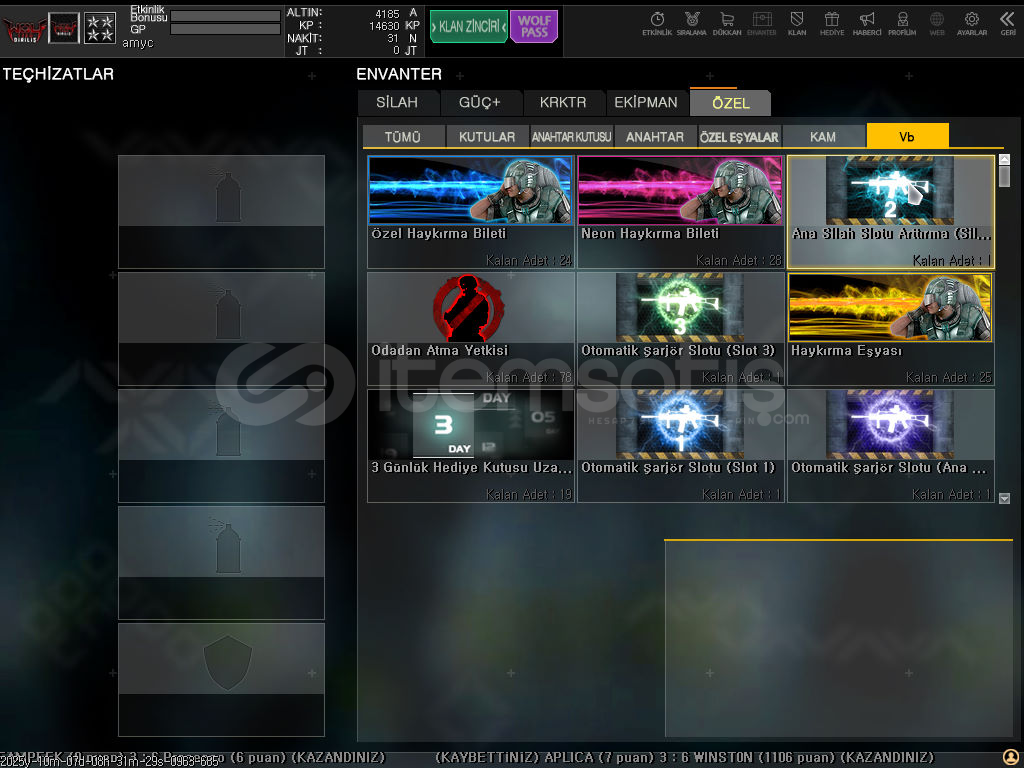
Task: Switch to the EKİPMAN inventory tab
Action: click(645, 102)
